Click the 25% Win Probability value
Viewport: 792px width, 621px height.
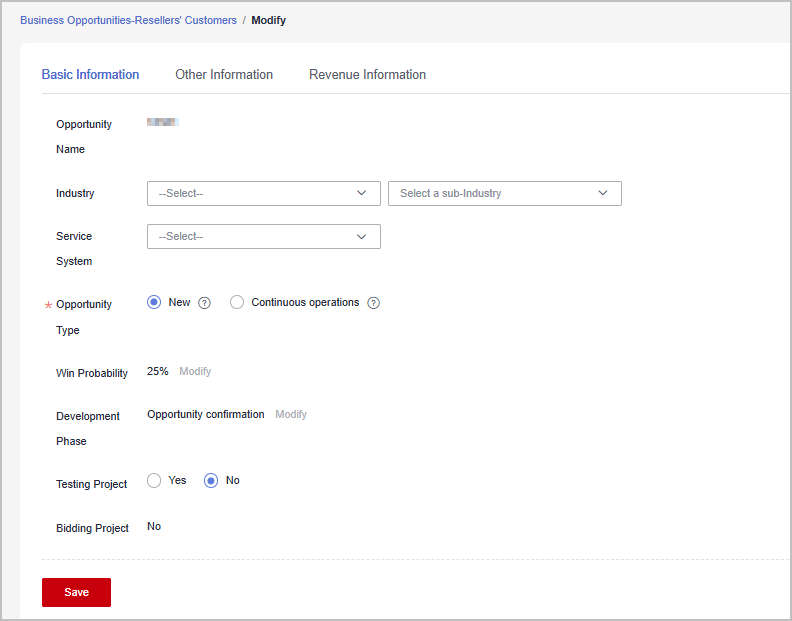click(x=157, y=371)
